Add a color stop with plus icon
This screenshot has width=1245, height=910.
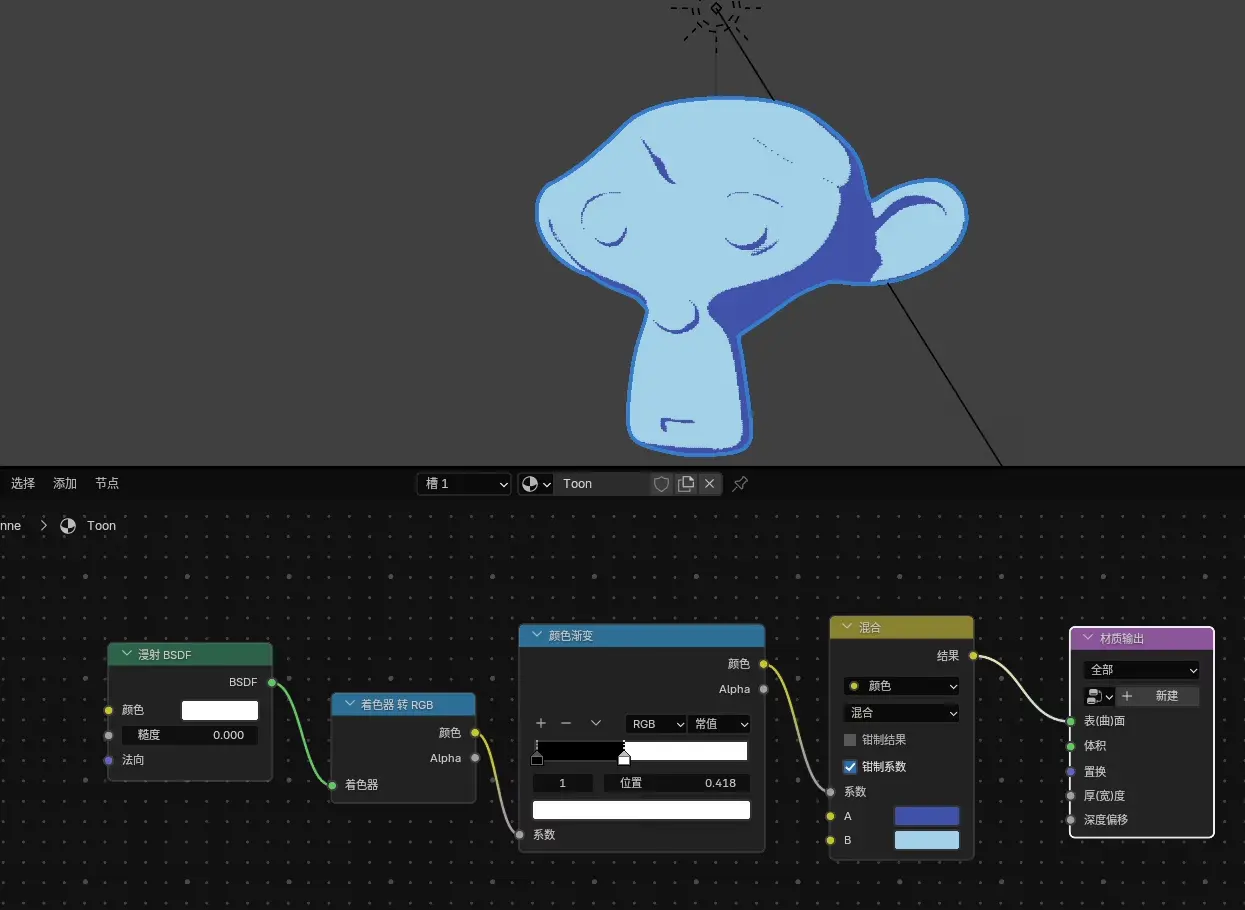(541, 723)
